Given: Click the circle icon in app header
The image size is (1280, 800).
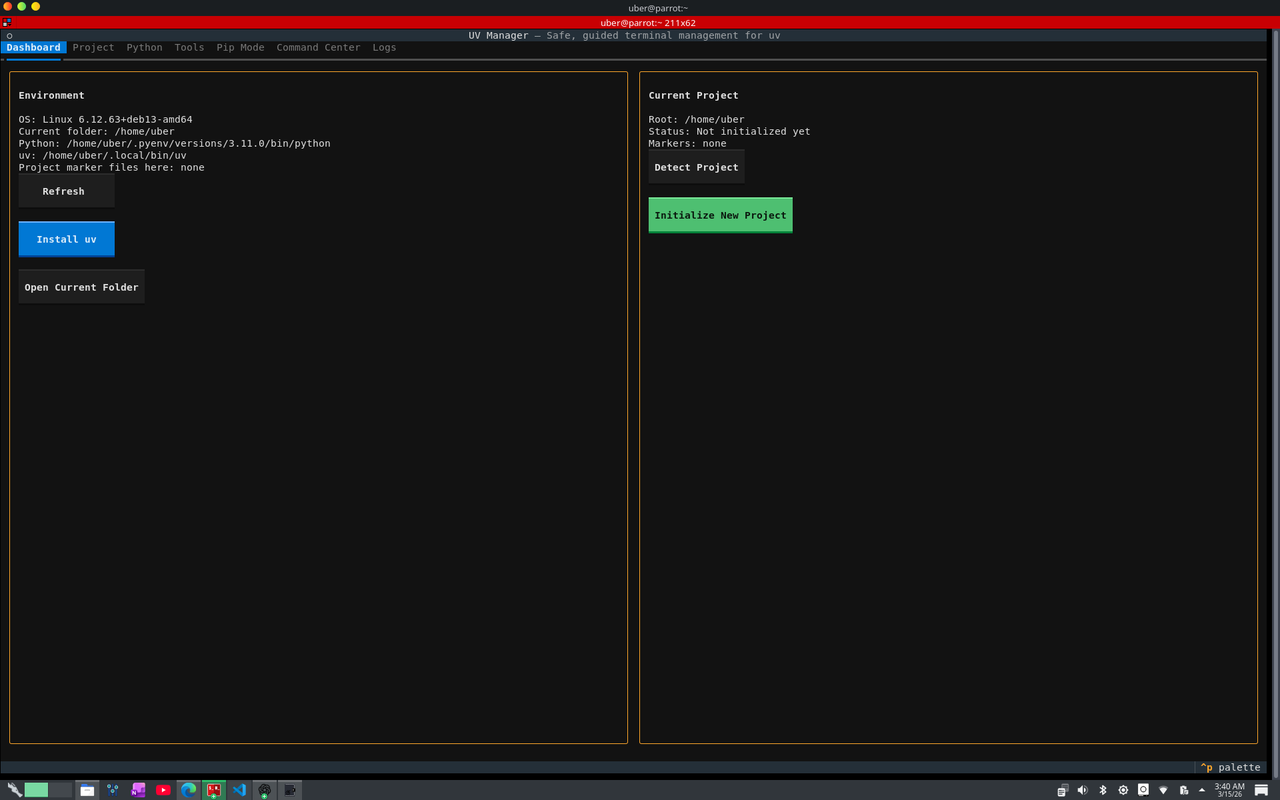Looking at the screenshot, I should pyautogui.click(x=9, y=36).
